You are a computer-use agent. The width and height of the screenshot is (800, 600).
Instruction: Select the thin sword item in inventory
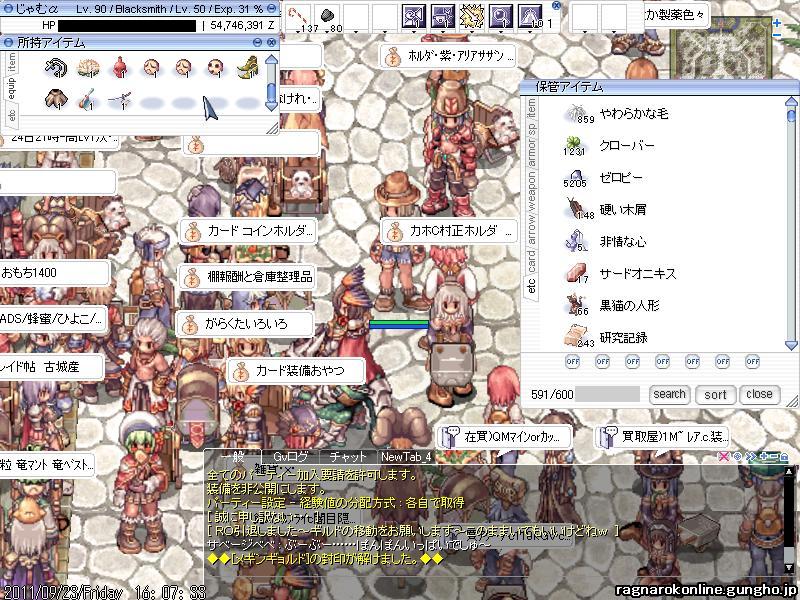119,99
